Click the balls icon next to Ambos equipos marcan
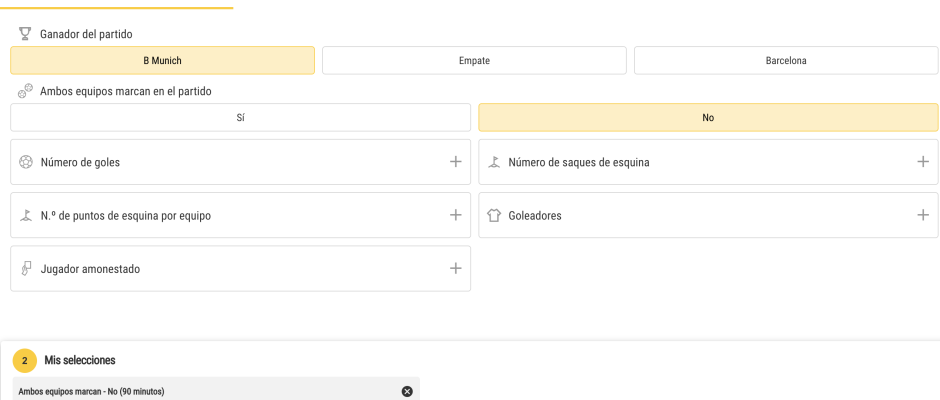This screenshot has width=940, height=400. 25,91
